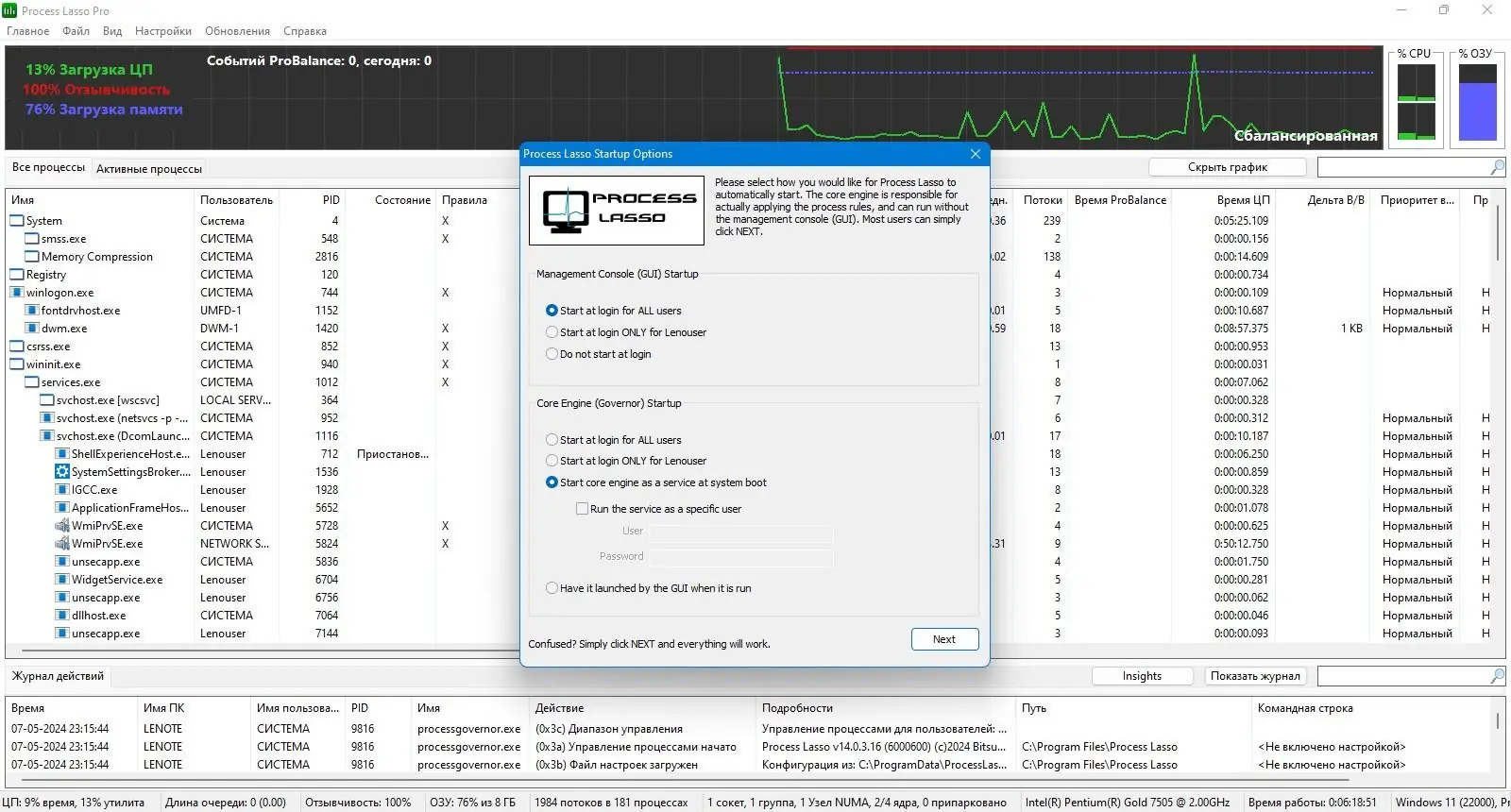The height and width of the screenshot is (812, 1511).
Task: Click the System process icon
Action: click(17, 221)
